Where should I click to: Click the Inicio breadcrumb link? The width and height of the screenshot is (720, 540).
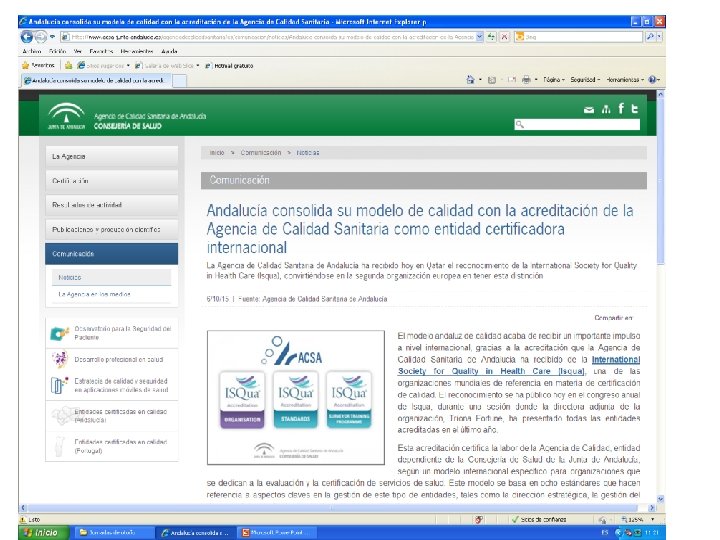coord(217,152)
